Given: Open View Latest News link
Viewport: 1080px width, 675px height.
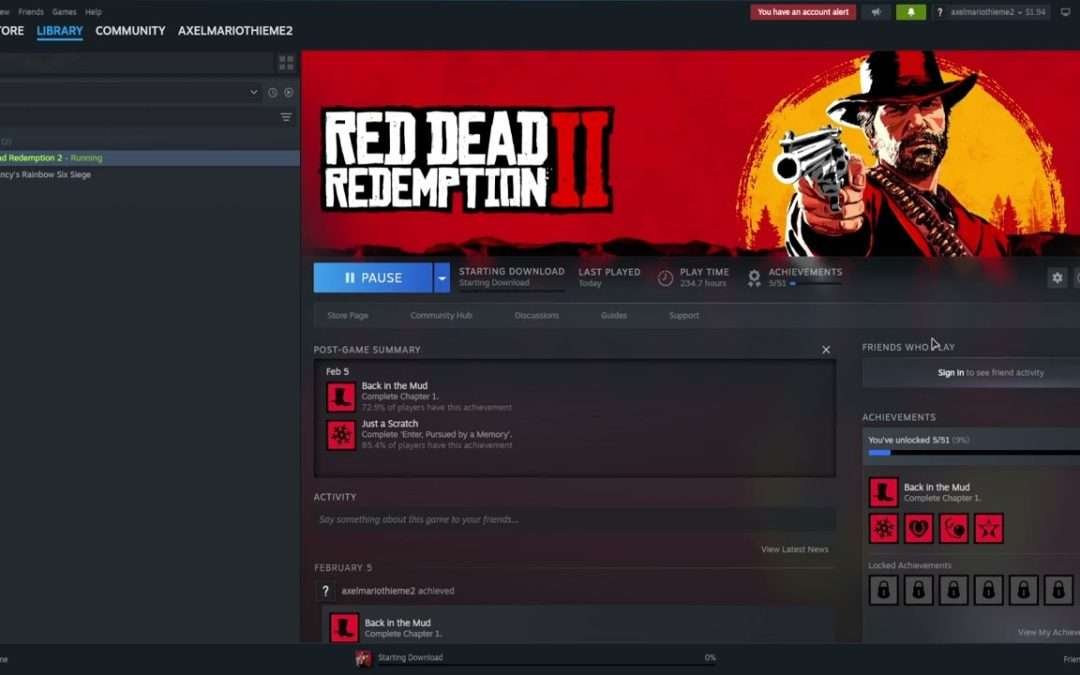Looking at the screenshot, I should [x=794, y=549].
